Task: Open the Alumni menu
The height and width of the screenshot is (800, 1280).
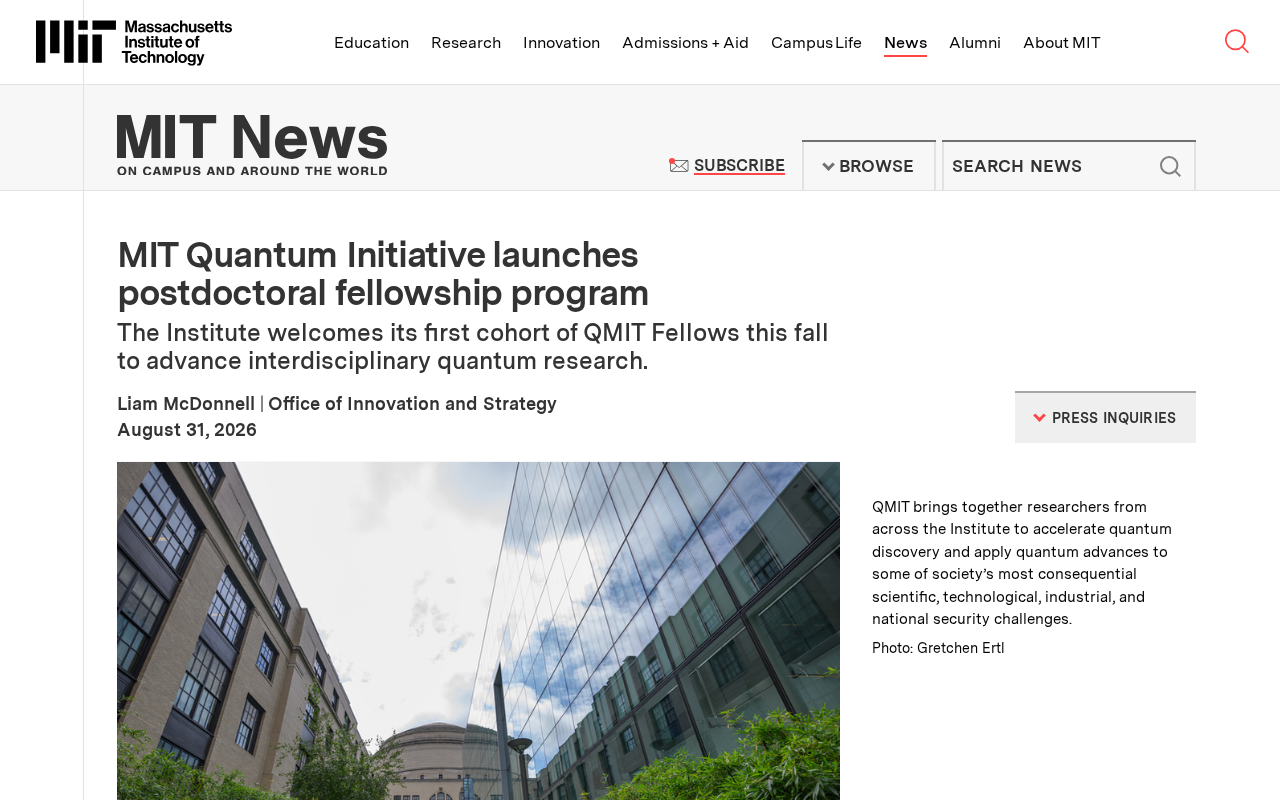Action: tap(975, 42)
